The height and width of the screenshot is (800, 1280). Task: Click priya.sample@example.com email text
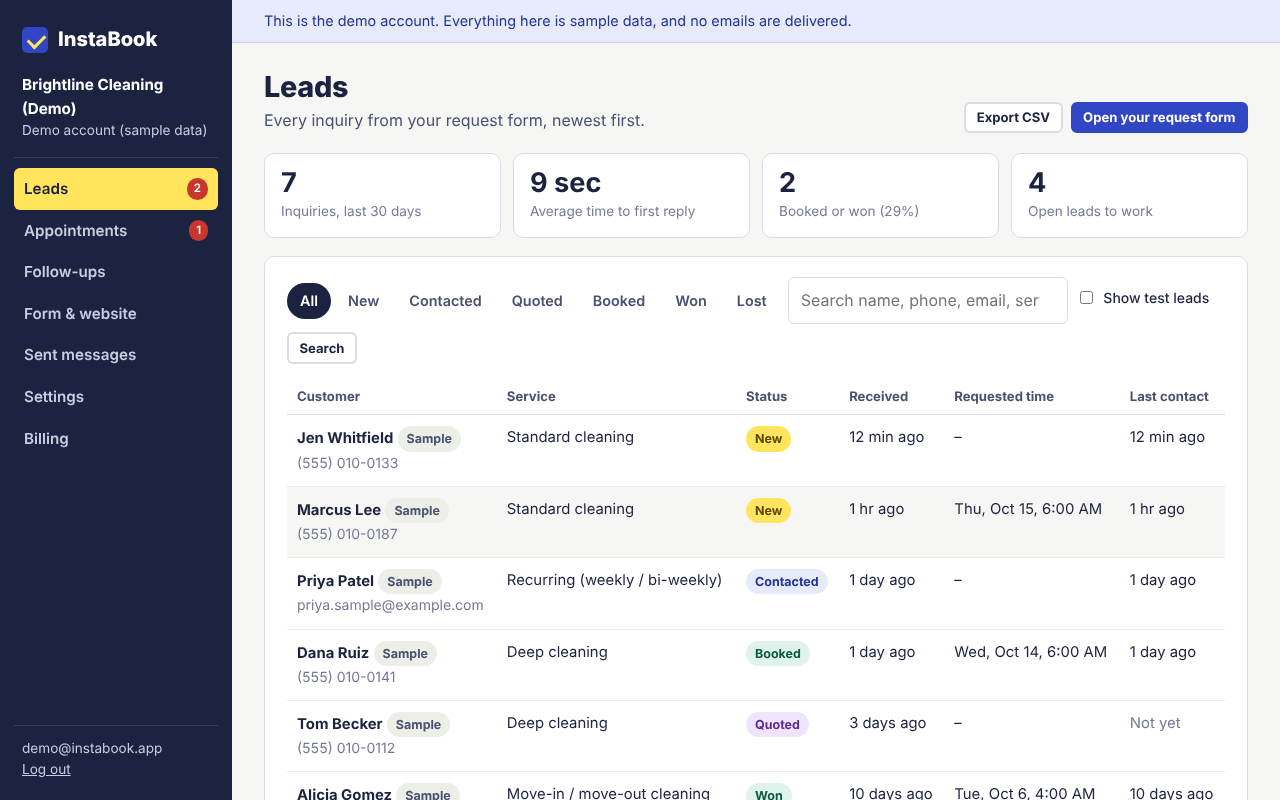(390, 605)
